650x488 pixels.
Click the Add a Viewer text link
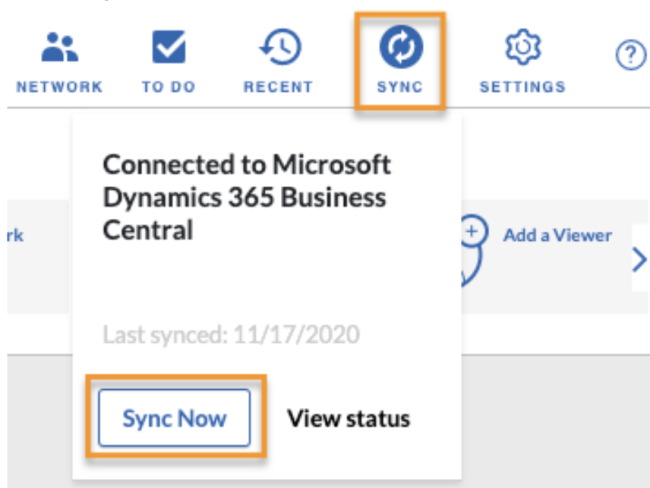pos(556,235)
